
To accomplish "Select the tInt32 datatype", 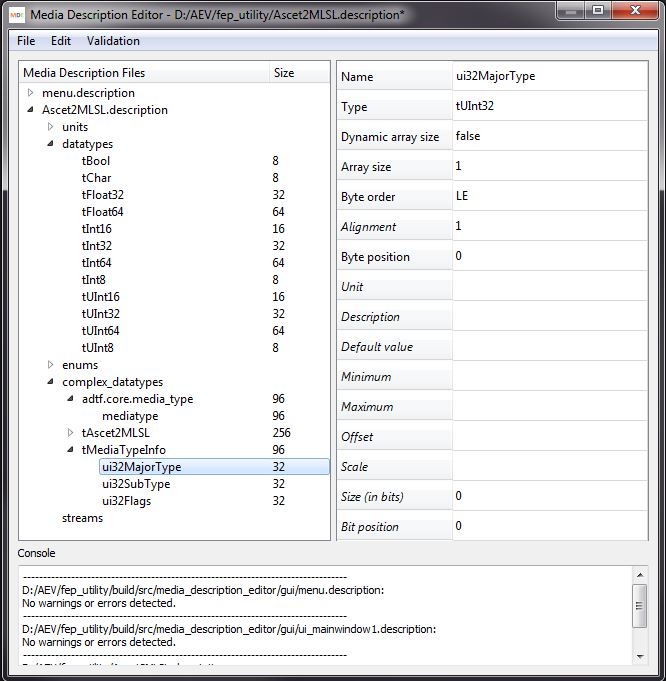I will pos(96,246).
